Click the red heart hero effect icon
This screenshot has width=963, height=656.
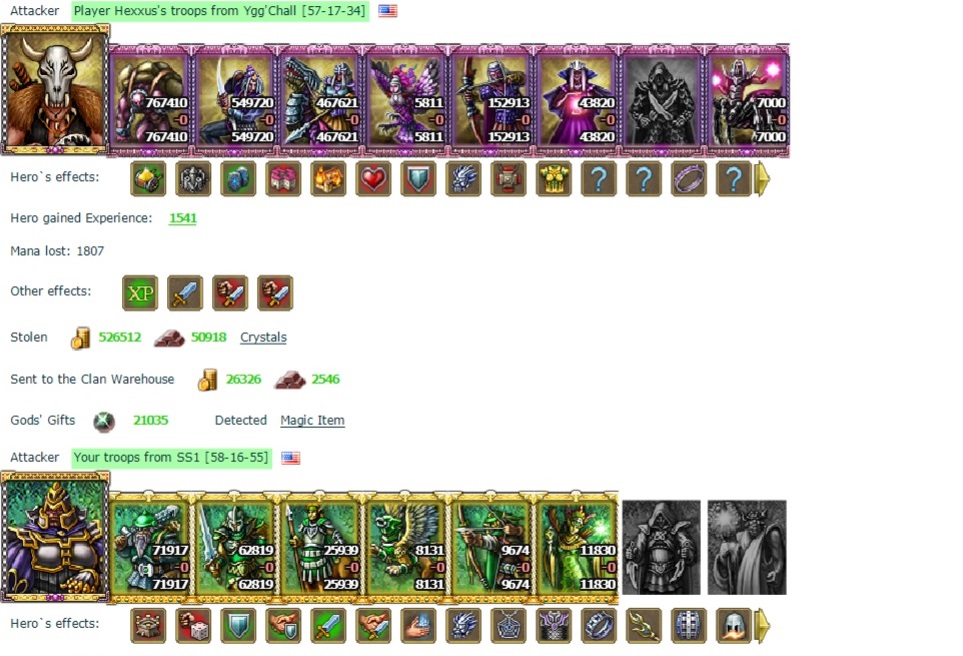[x=373, y=179]
